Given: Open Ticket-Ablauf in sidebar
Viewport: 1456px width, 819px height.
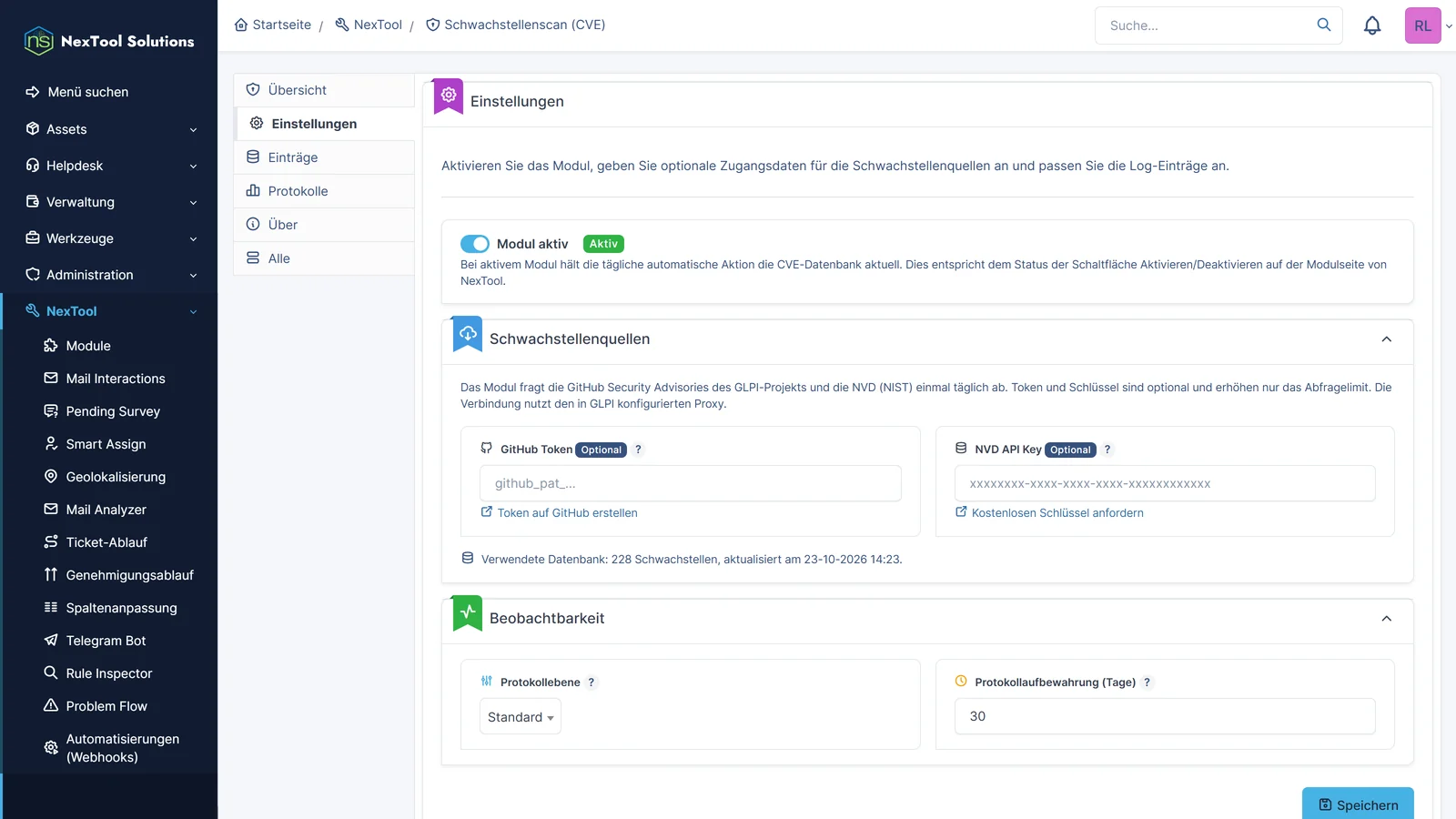Looking at the screenshot, I should (106, 542).
